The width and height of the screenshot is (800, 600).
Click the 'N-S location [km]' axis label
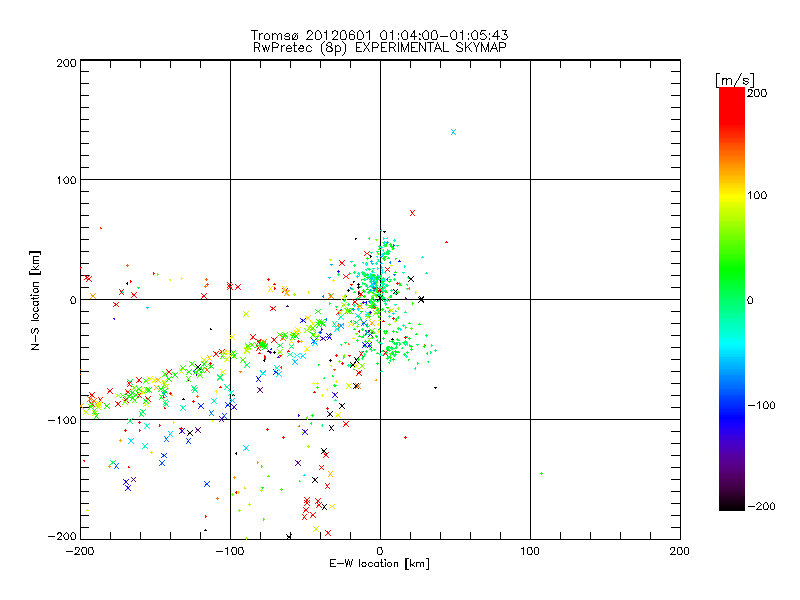click(35, 301)
